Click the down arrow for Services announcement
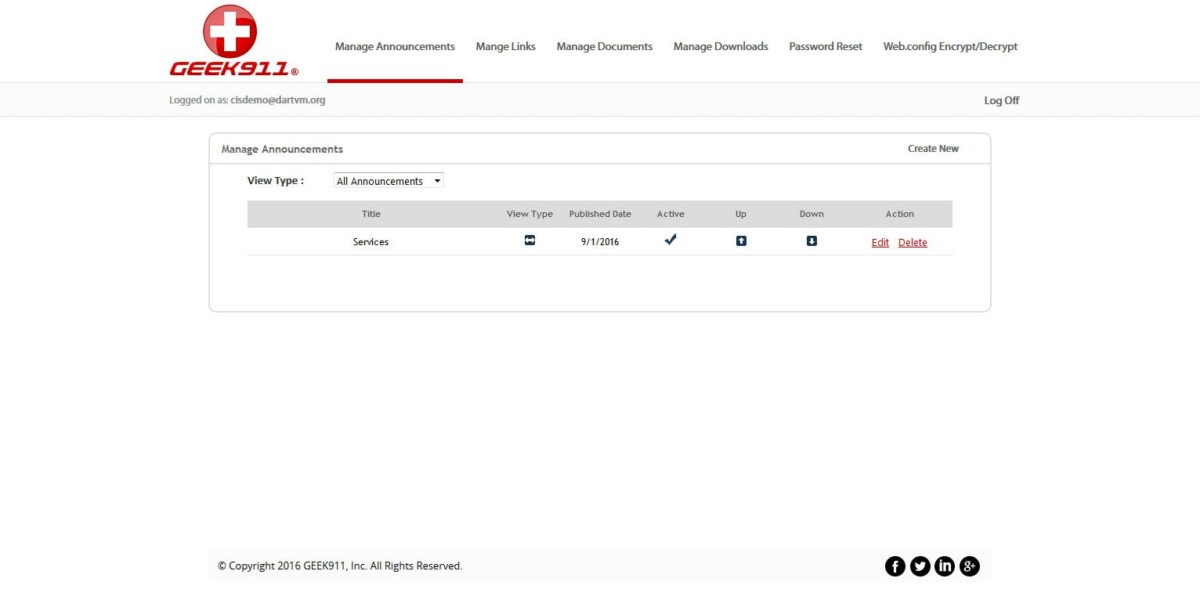Viewport: 1200px width, 600px height. pos(811,240)
